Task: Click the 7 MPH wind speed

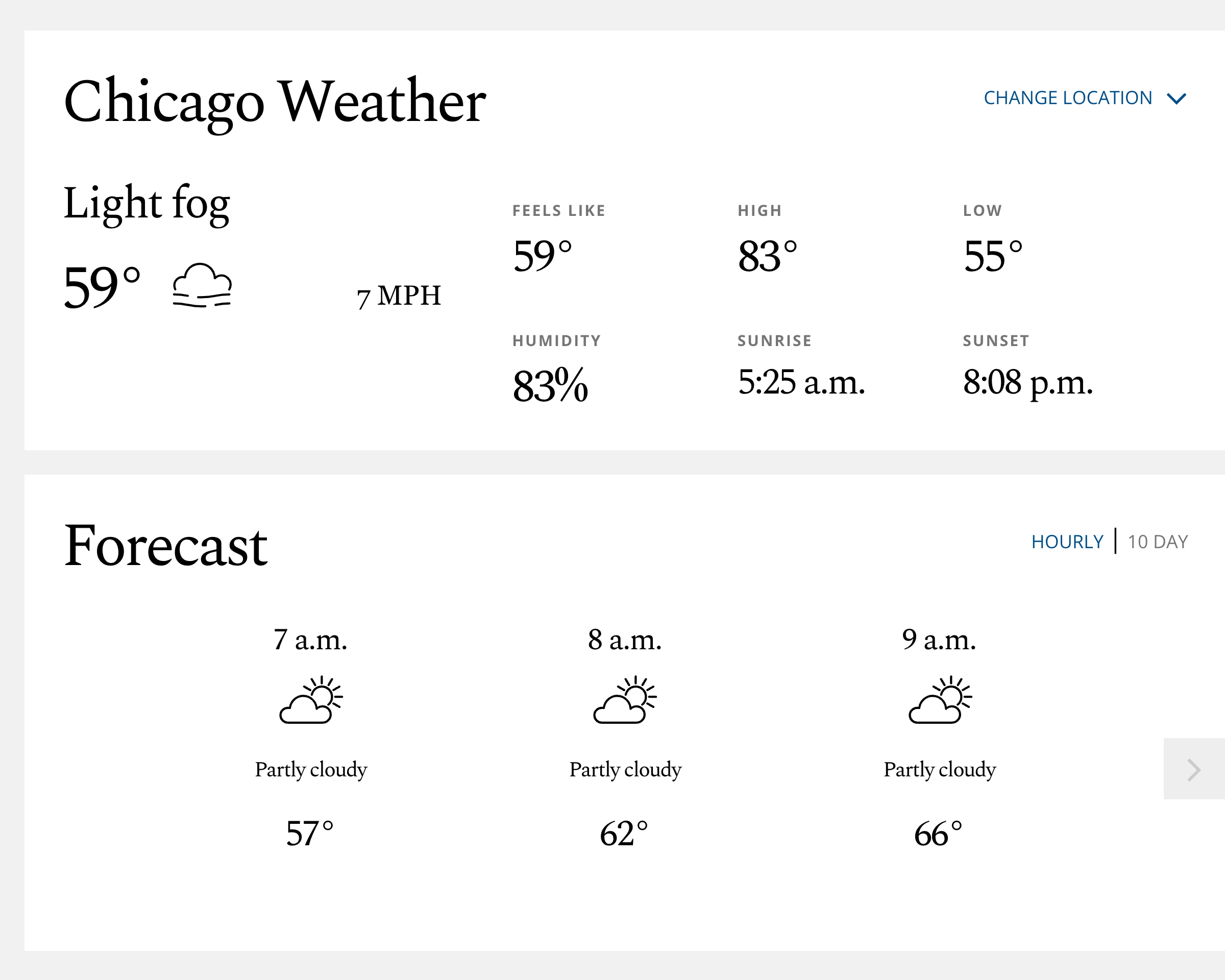Action: [399, 296]
